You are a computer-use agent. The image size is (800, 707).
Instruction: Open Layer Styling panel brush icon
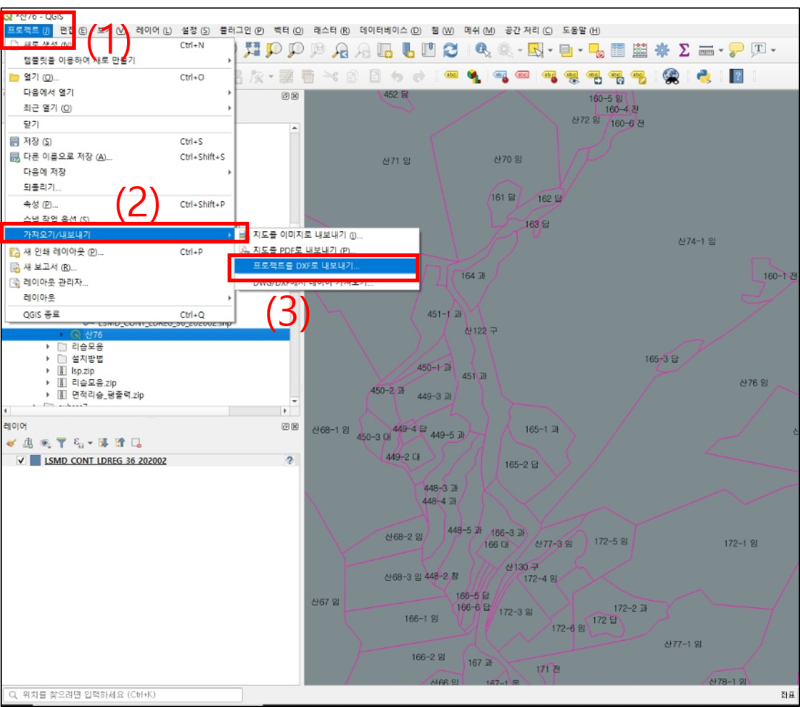(x=11, y=443)
